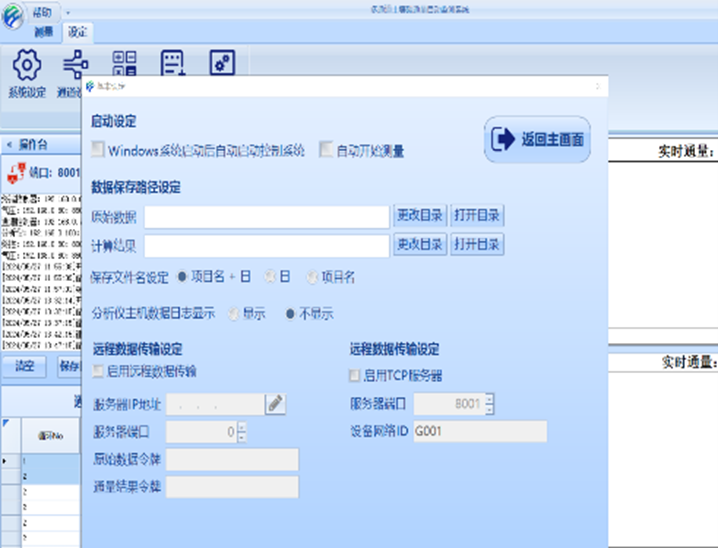Screen dimensions: 718x548
Task: Open the 帮助 menu button
Action: tap(42, 13)
